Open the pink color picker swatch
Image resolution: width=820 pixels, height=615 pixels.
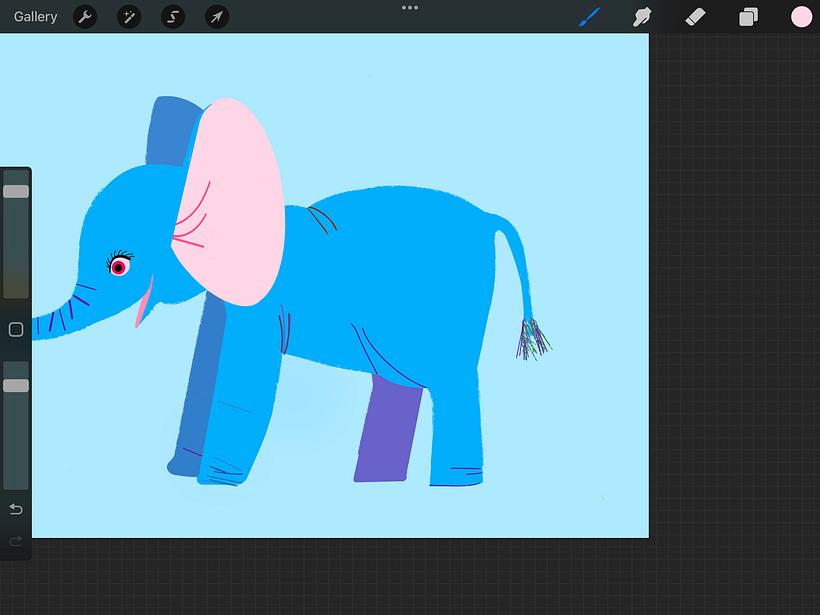pyautogui.click(x=801, y=17)
